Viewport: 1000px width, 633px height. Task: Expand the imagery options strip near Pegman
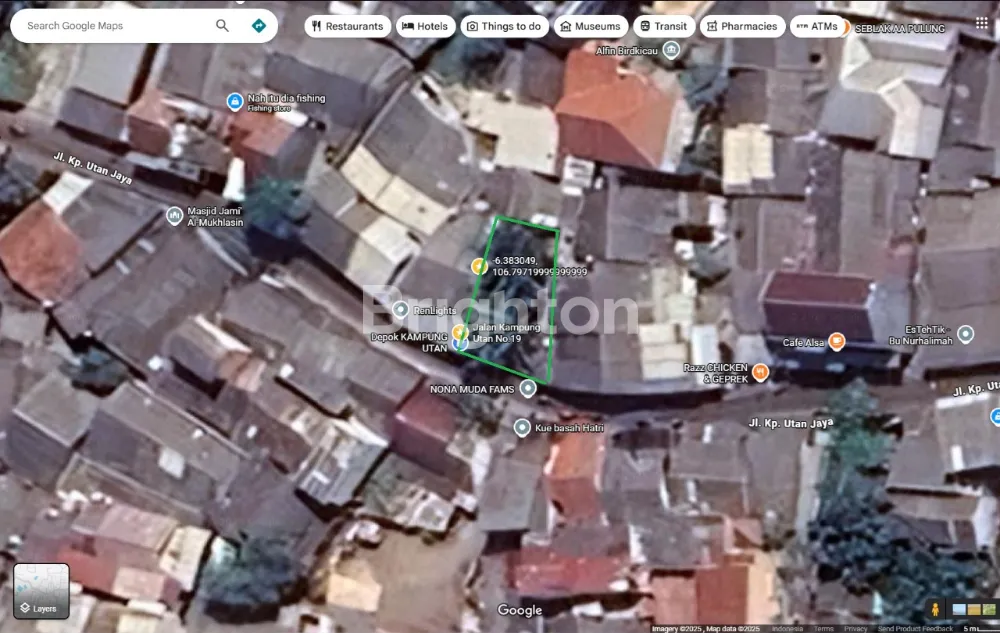click(x=972, y=609)
